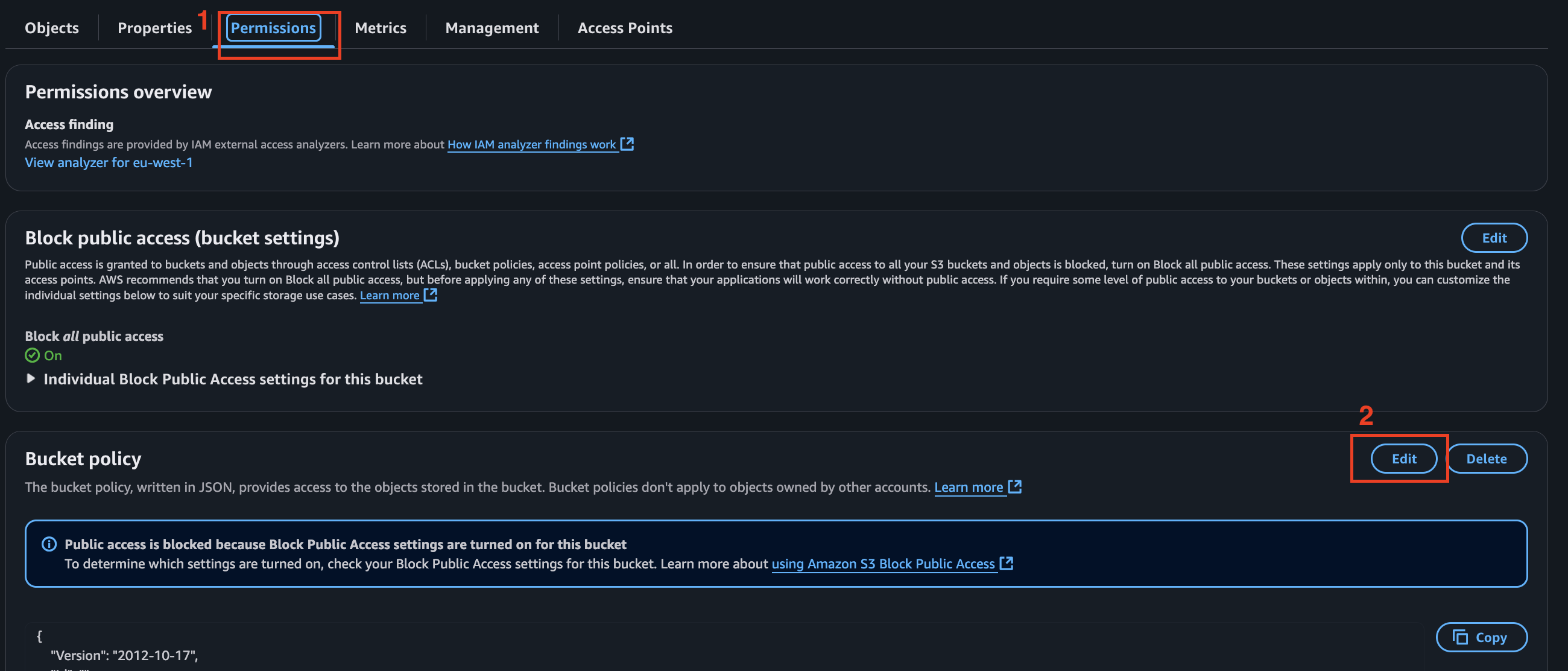Switch to the Properties tab

click(x=154, y=28)
